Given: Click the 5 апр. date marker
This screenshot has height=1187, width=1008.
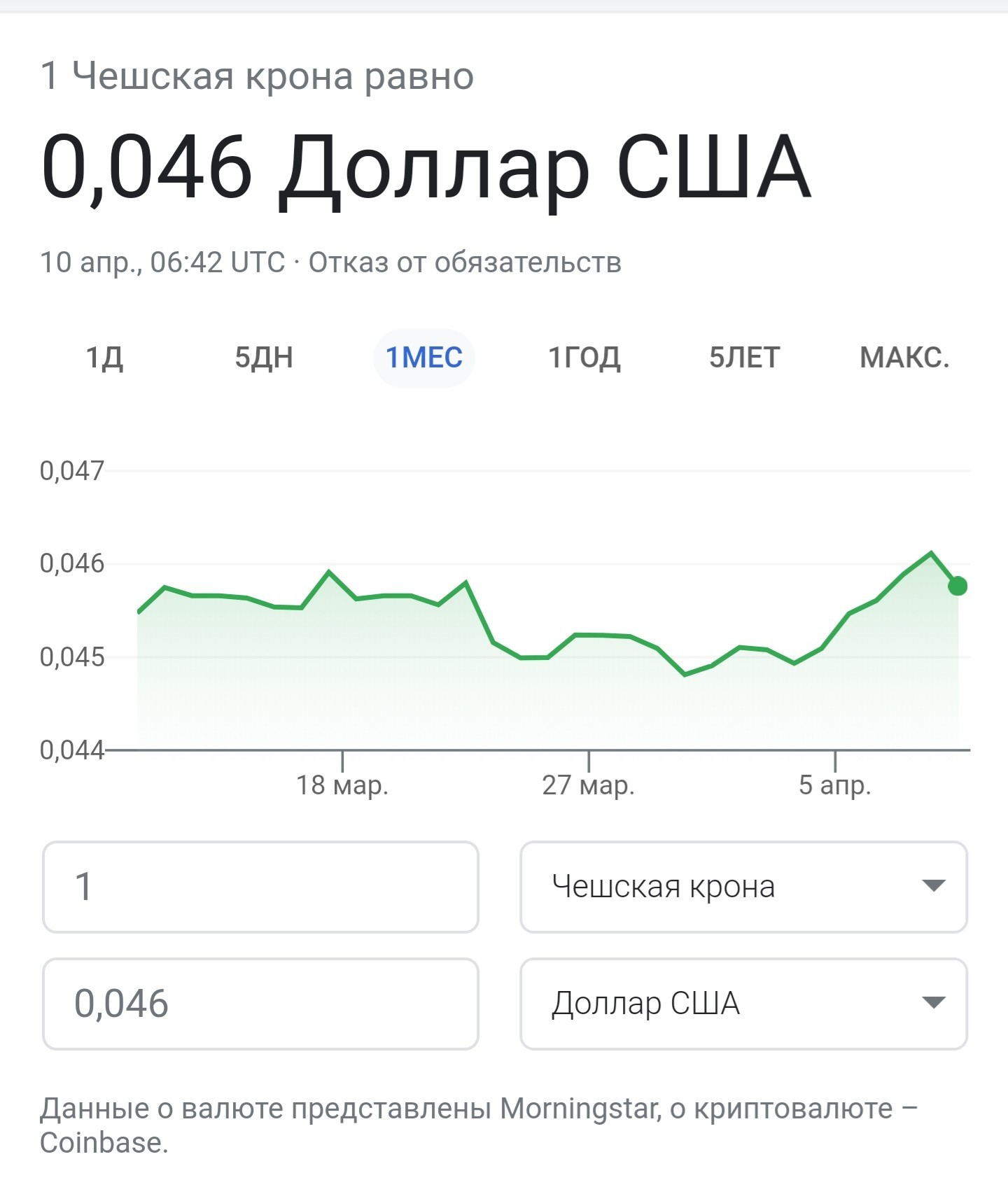Looking at the screenshot, I should coord(836,786).
